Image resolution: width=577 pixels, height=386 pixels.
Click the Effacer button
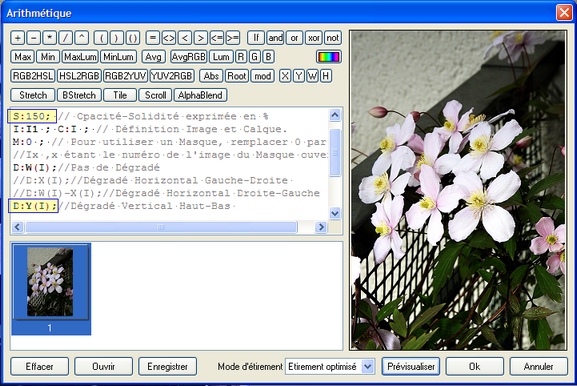tap(39, 366)
